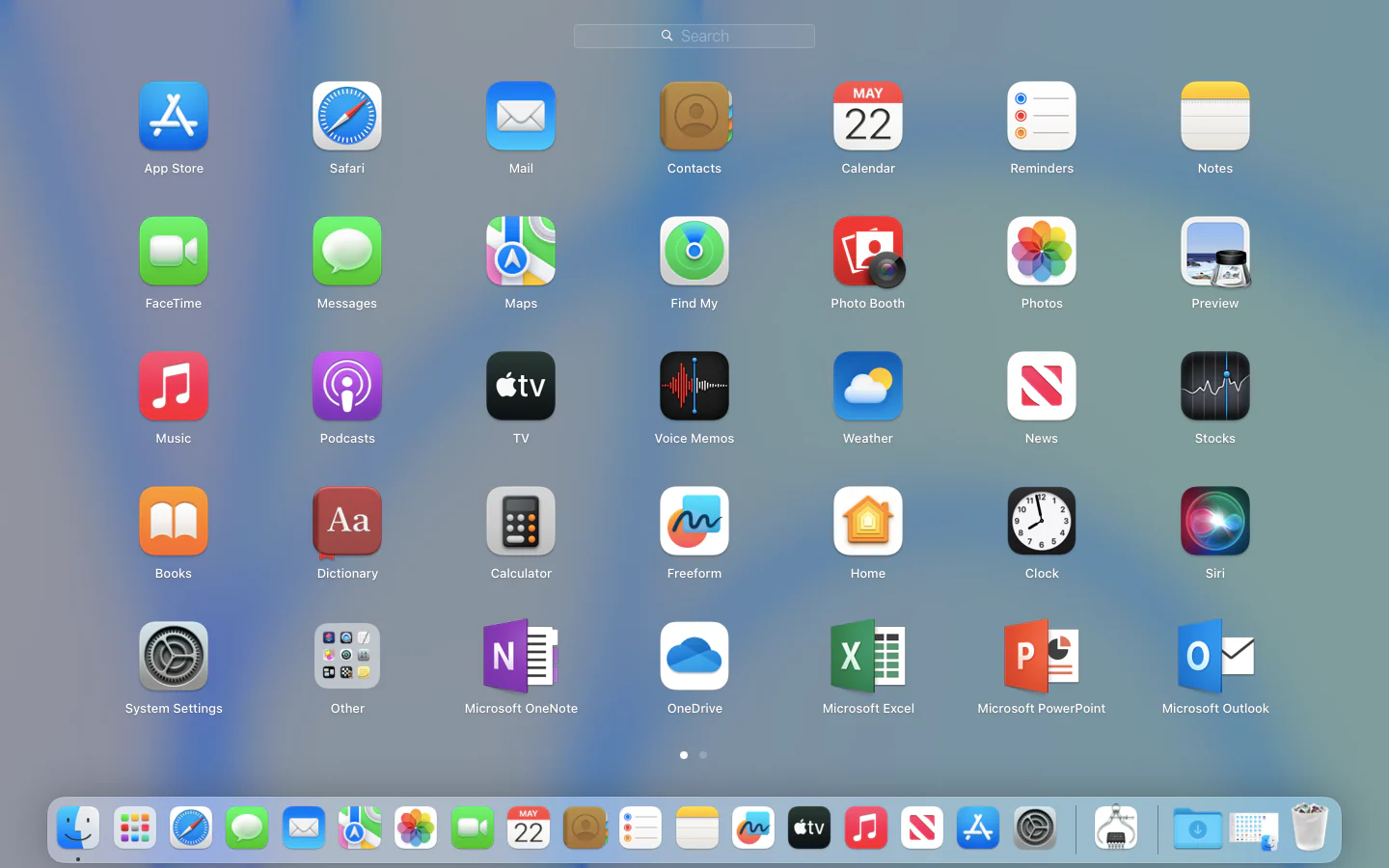Viewport: 1389px width, 868px height.
Task: Click the Launchpad icon in the Dock
Action: click(135, 828)
